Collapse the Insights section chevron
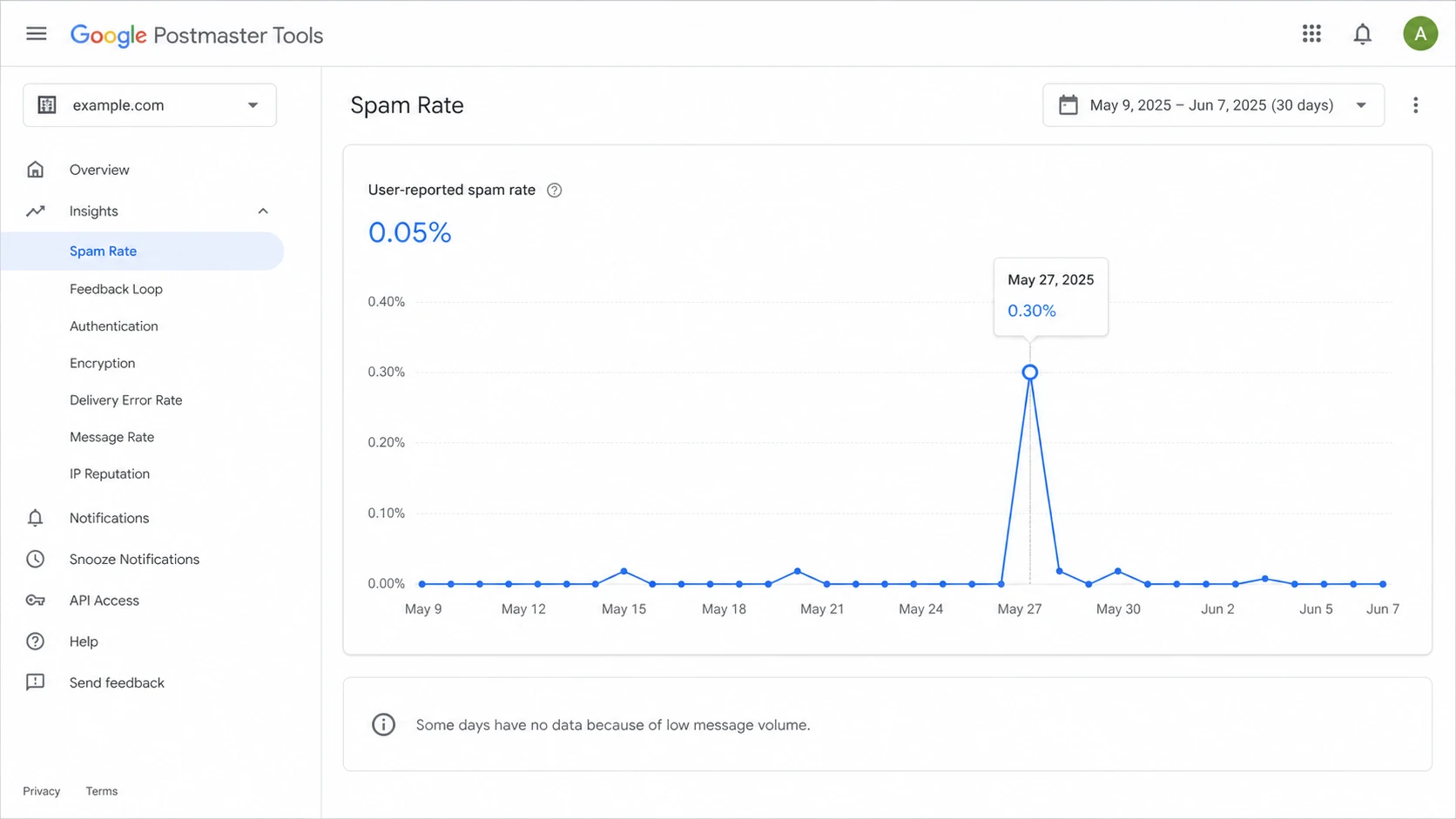 [x=263, y=211]
